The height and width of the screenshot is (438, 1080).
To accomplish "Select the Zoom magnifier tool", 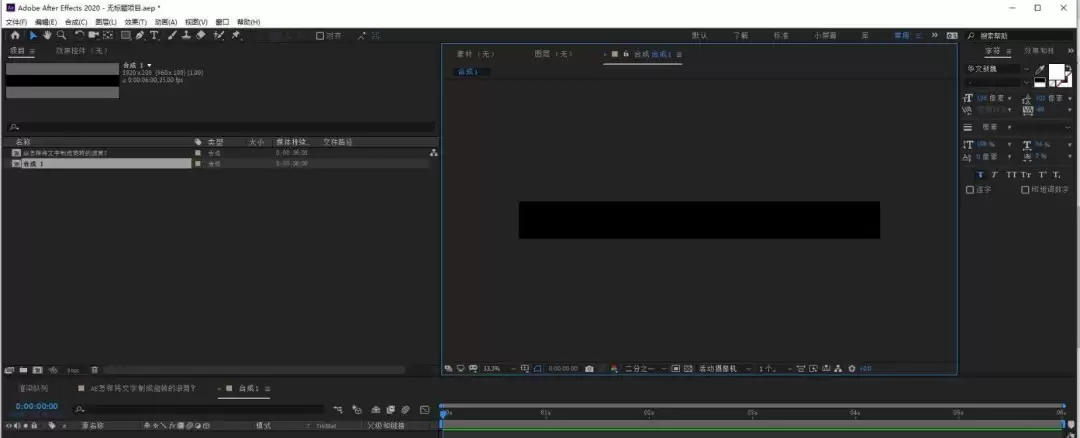I will [61, 35].
